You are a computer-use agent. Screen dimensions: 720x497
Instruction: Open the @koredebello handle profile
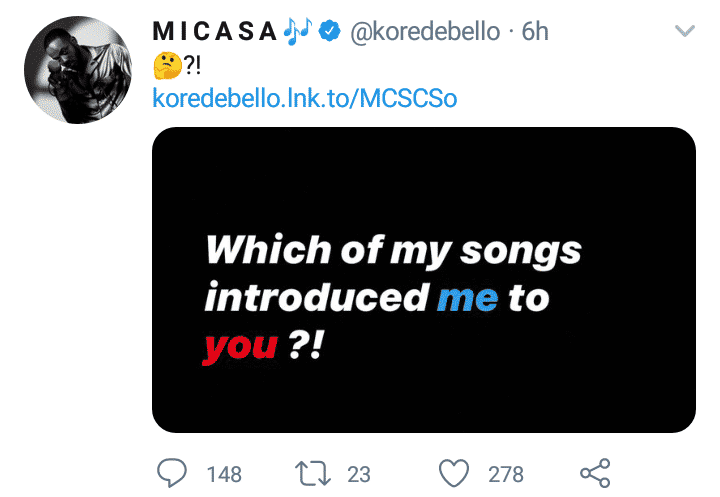coord(423,32)
